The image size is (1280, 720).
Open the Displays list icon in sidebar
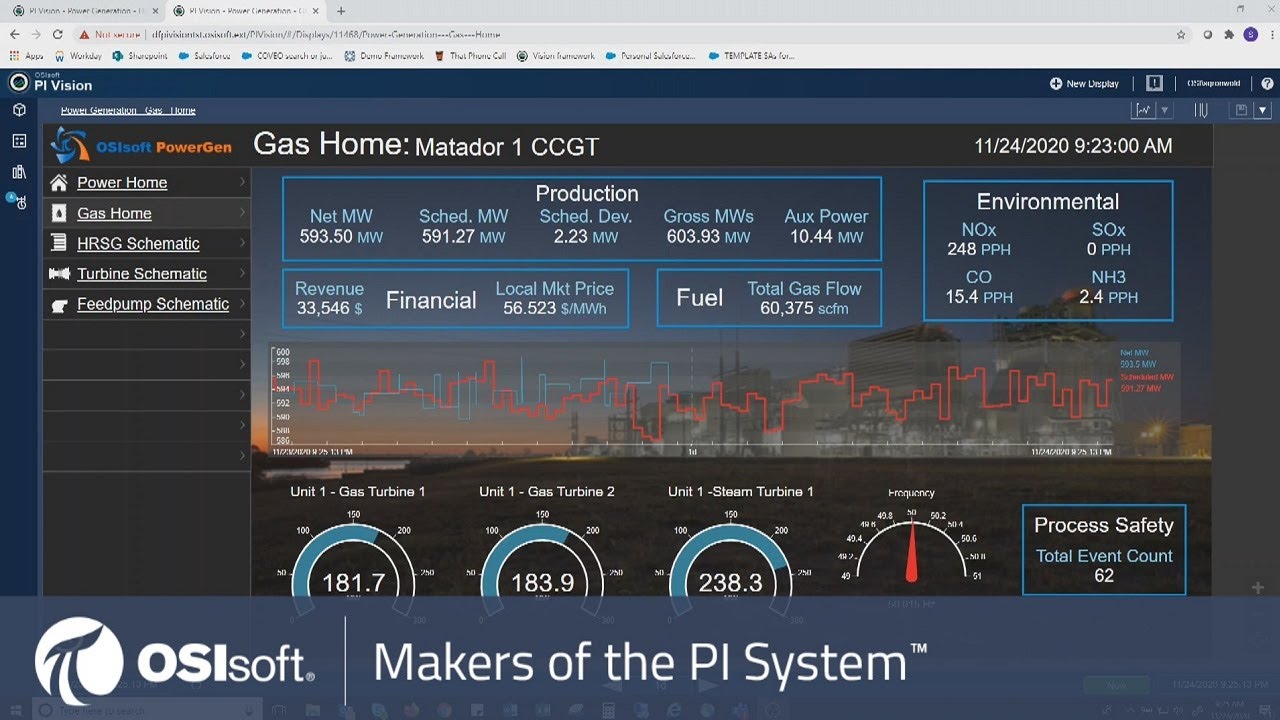[19, 141]
